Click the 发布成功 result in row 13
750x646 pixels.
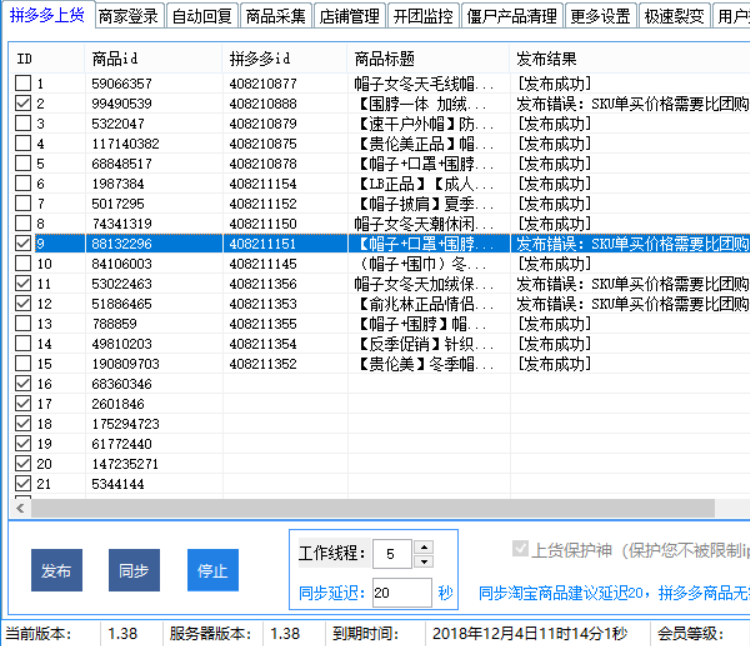pyautogui.click(x=554, y=324)
